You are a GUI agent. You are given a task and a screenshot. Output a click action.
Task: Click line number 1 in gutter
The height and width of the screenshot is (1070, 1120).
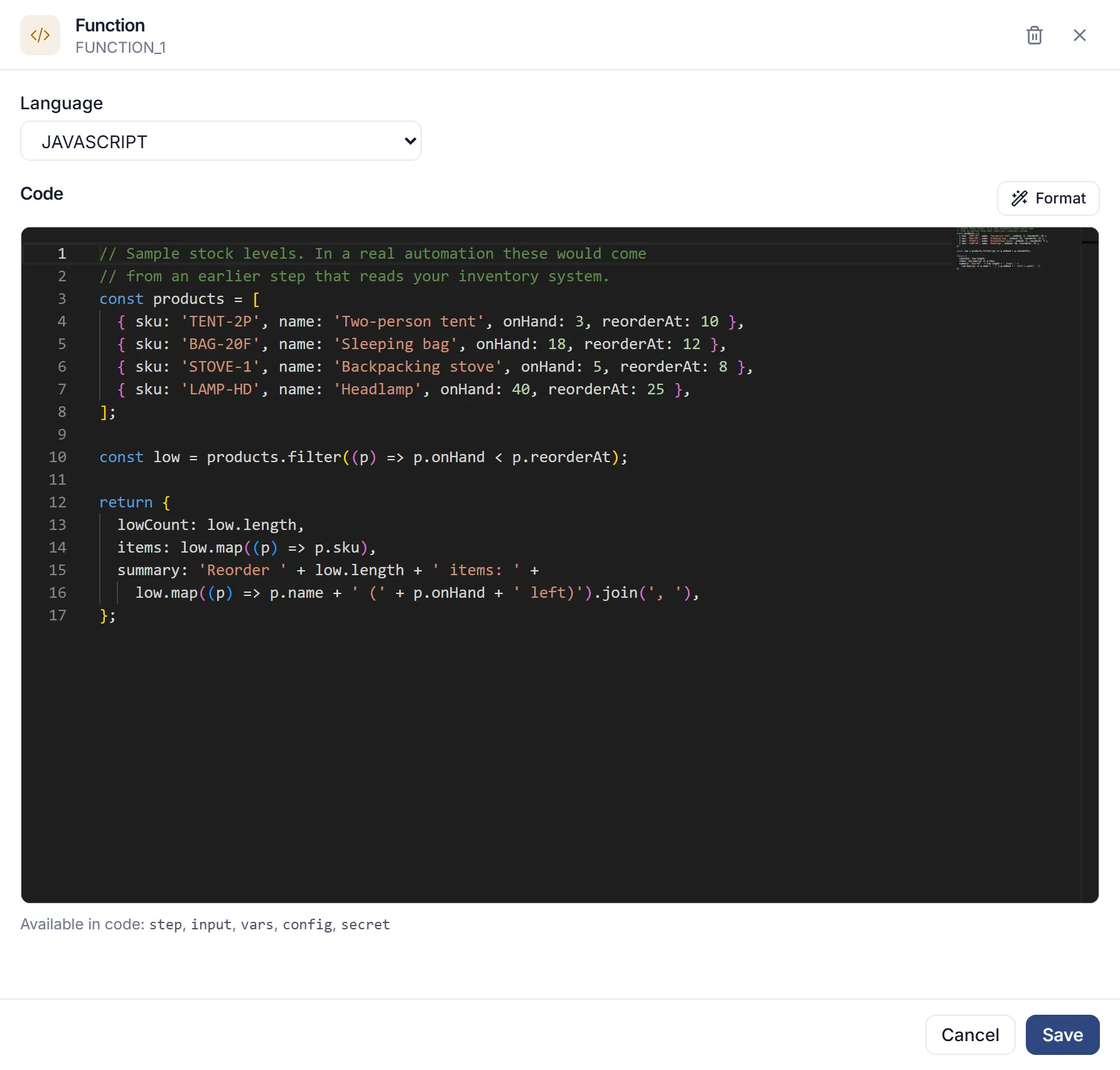coord(62,254)
